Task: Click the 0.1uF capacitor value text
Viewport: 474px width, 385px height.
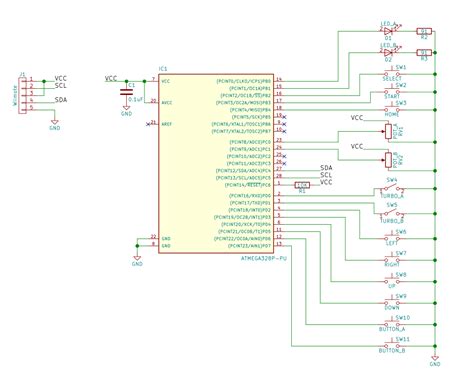Action: (x=136, y=99)
